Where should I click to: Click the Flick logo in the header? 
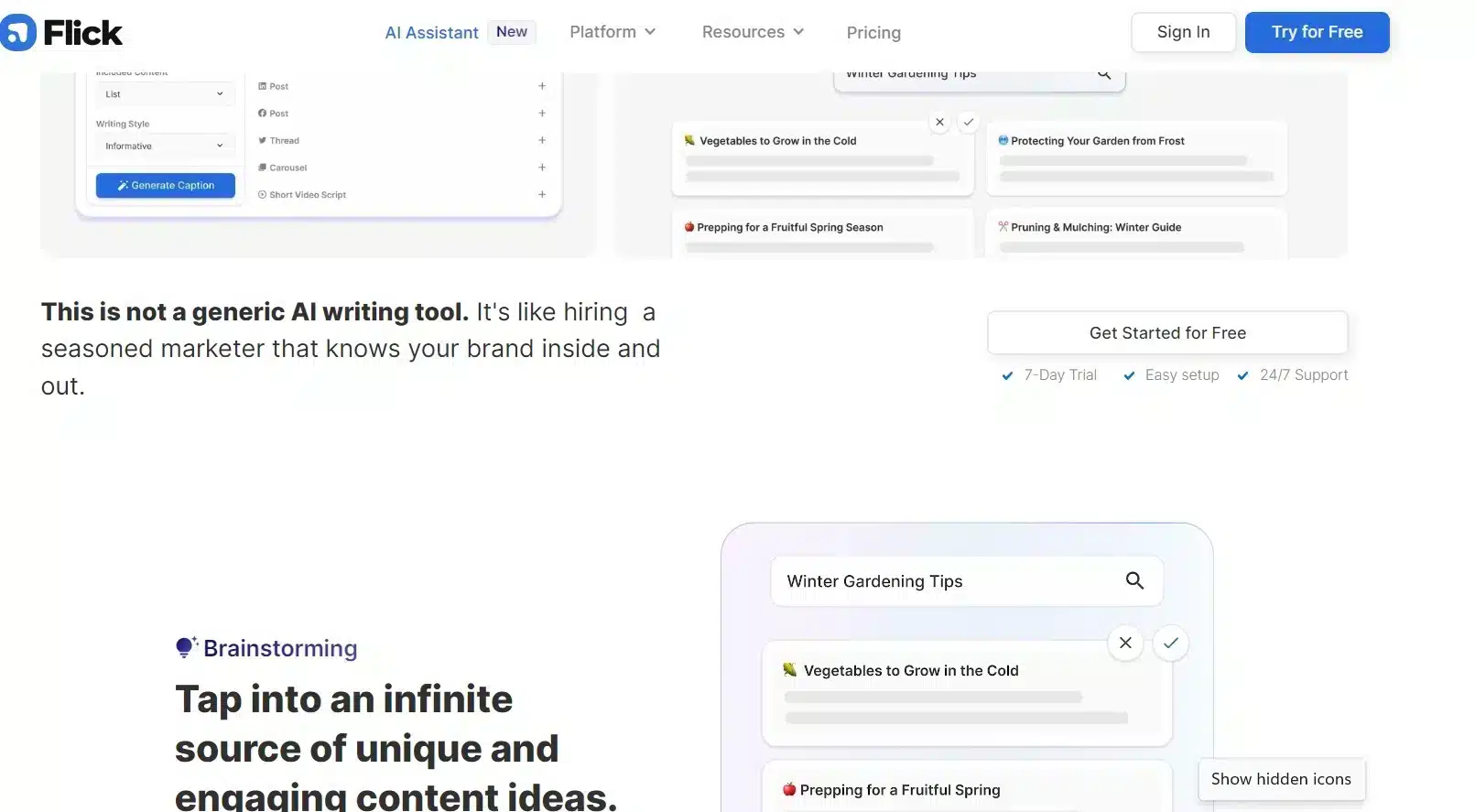point(61,33)
